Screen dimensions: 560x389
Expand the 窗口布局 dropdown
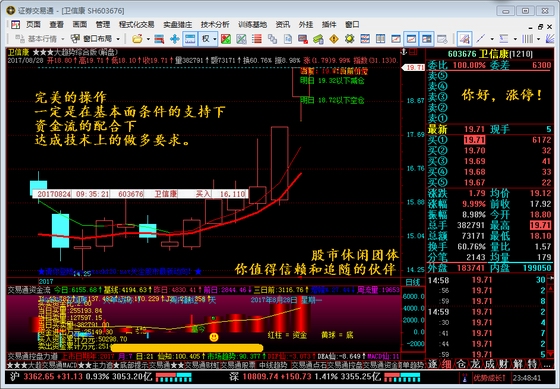(118, 39)
